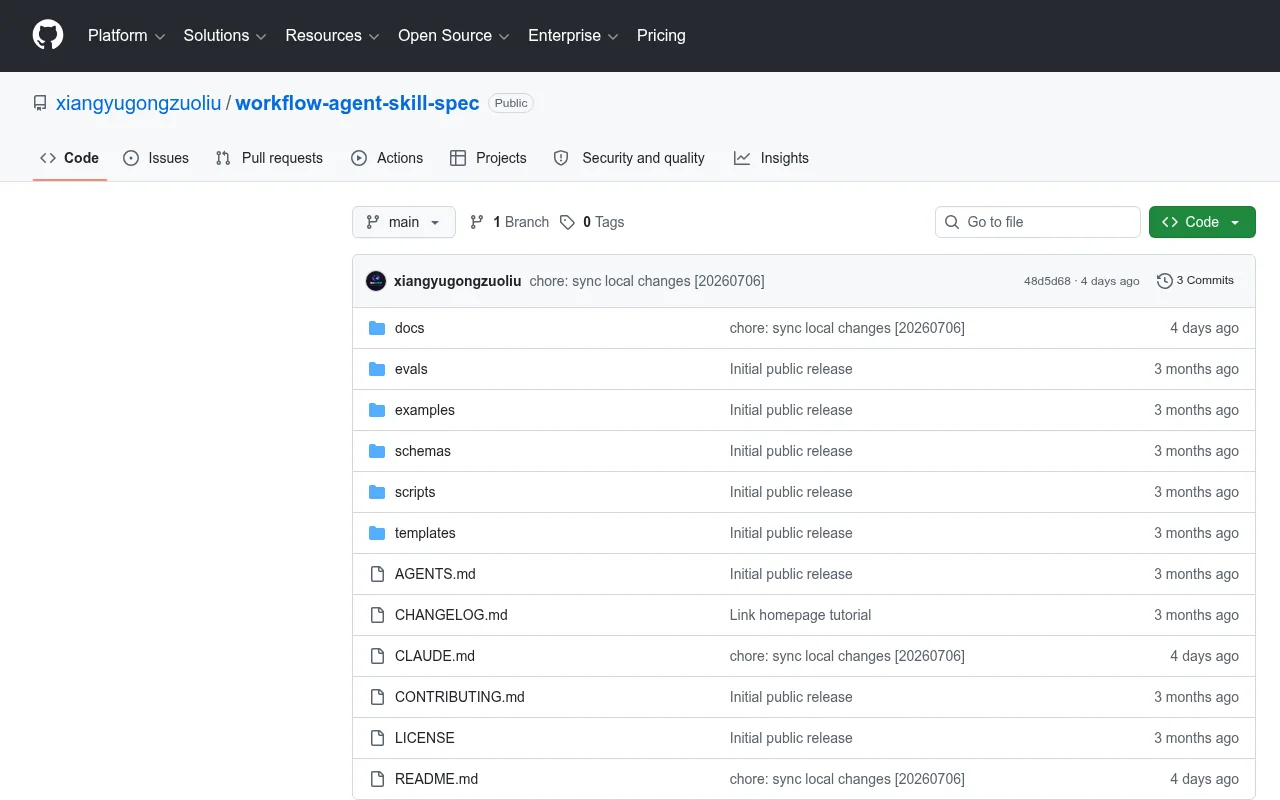Screen dimensions: 1280x800
Task: Open the examples folder
Action: click(425, 410)
